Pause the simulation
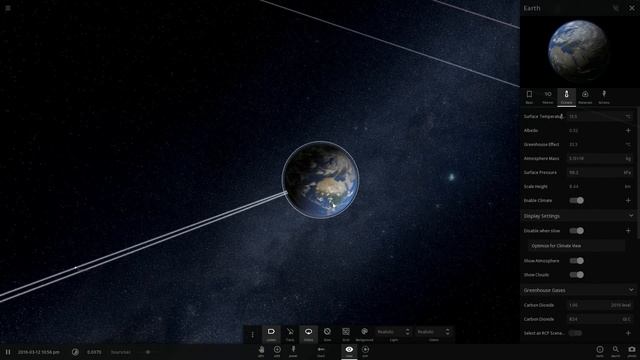The width and height of the screenshot is (640, 360). tap(8, 352)
